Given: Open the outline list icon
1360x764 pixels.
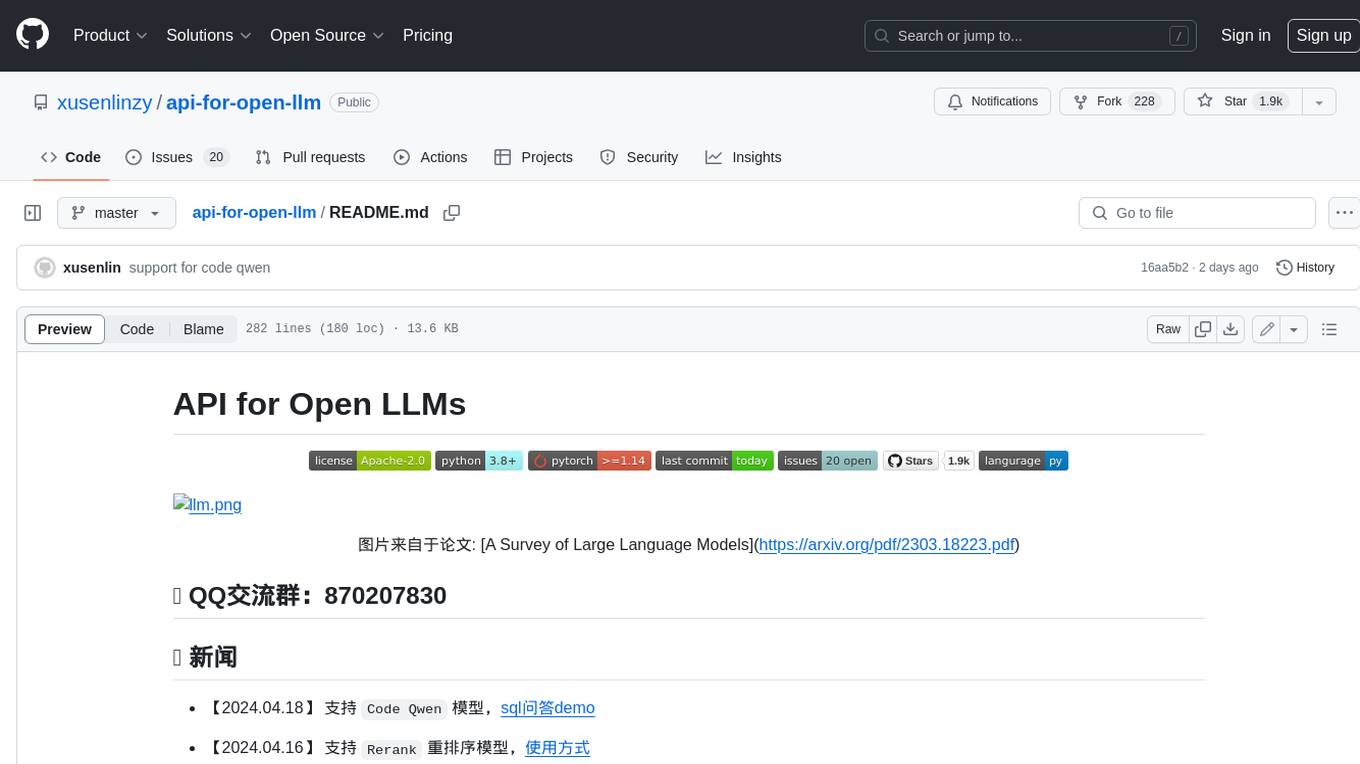Looking at the screenshot, I should [1329, 329].
